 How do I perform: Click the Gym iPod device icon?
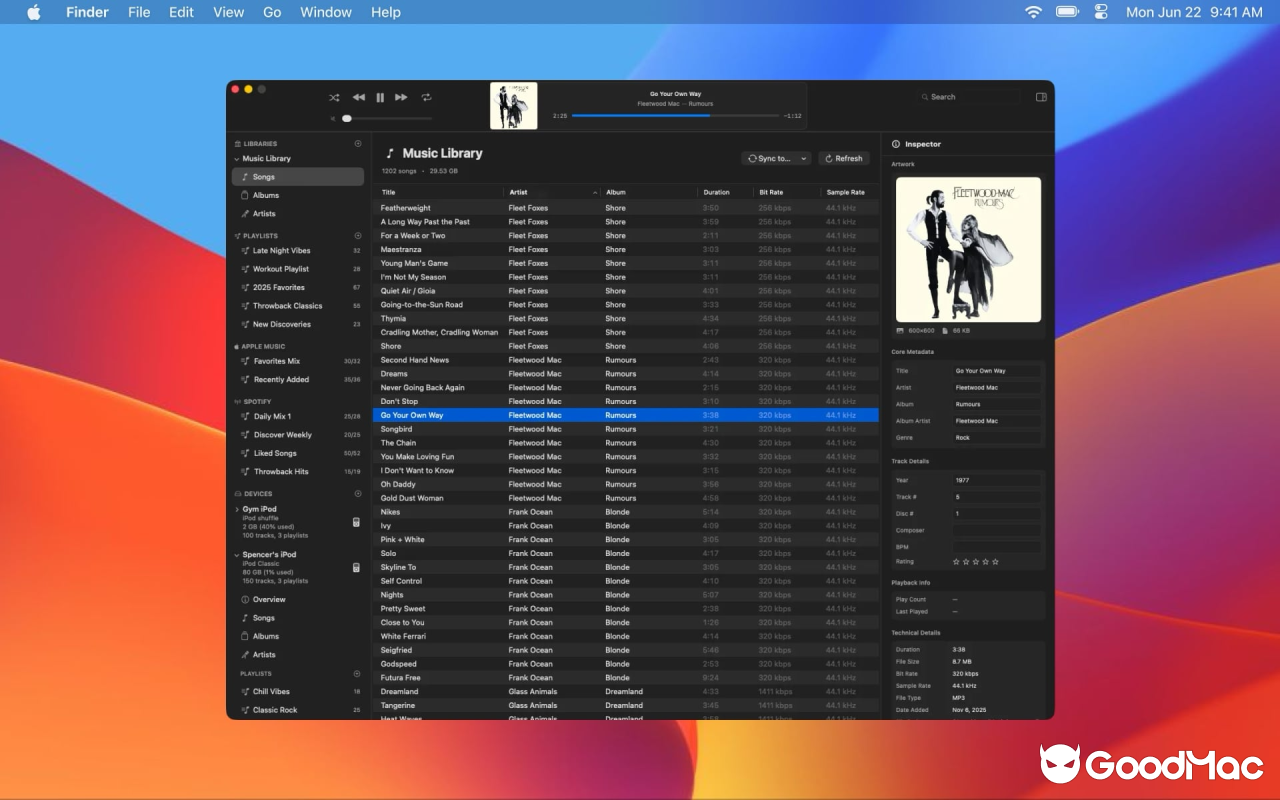tap(356, 522)
